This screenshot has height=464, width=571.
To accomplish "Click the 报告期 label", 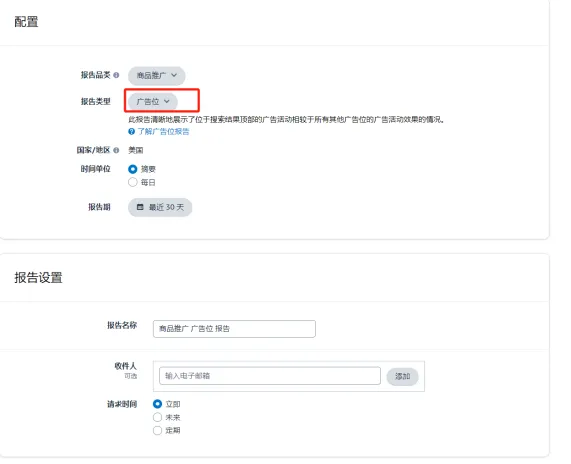I will (99, 207).
